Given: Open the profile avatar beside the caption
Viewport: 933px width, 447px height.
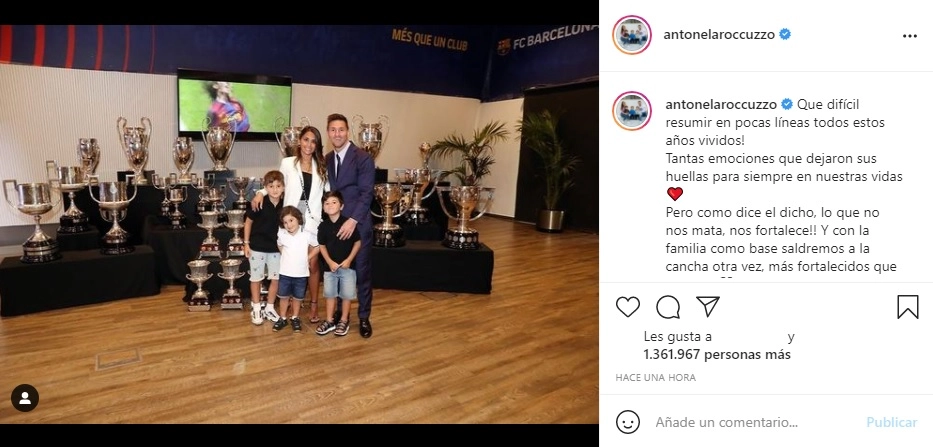Looking at the screenshot, I should (x=632, y=111).
